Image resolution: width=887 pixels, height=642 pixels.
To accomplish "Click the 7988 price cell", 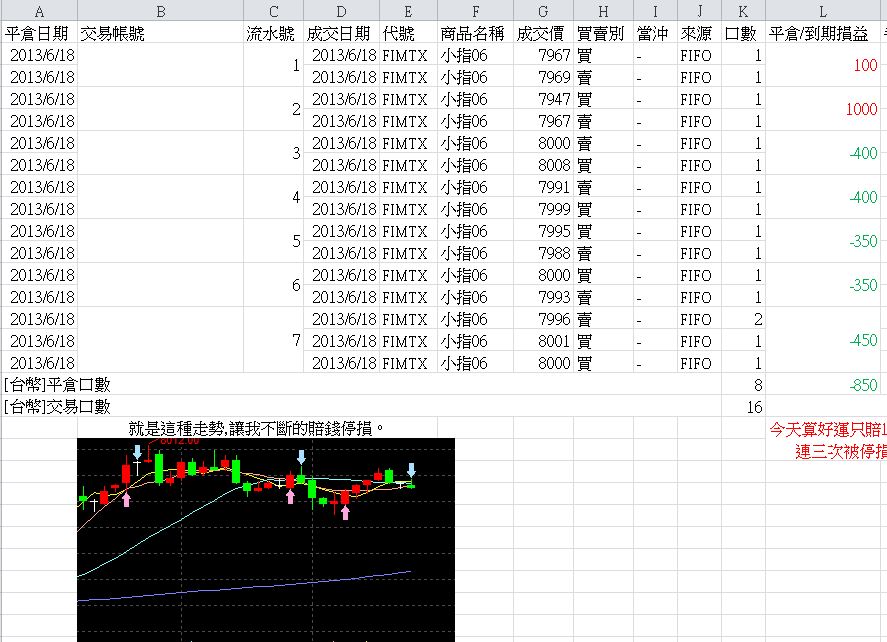I will [544, 253].
